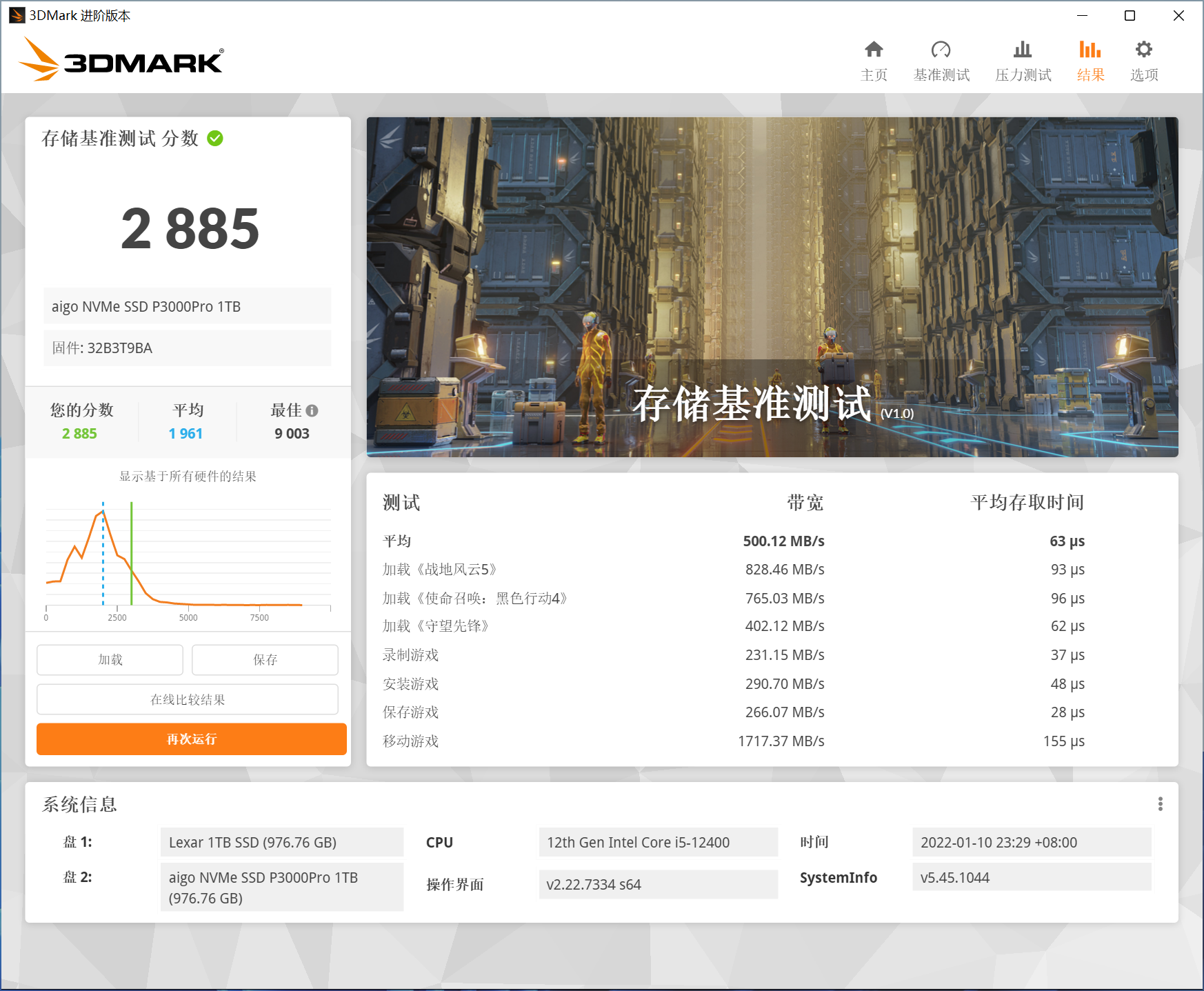The image size is (1204, 991).
Task: Click the 加载《守望先锋》 test row
Action: coord(734,626)
